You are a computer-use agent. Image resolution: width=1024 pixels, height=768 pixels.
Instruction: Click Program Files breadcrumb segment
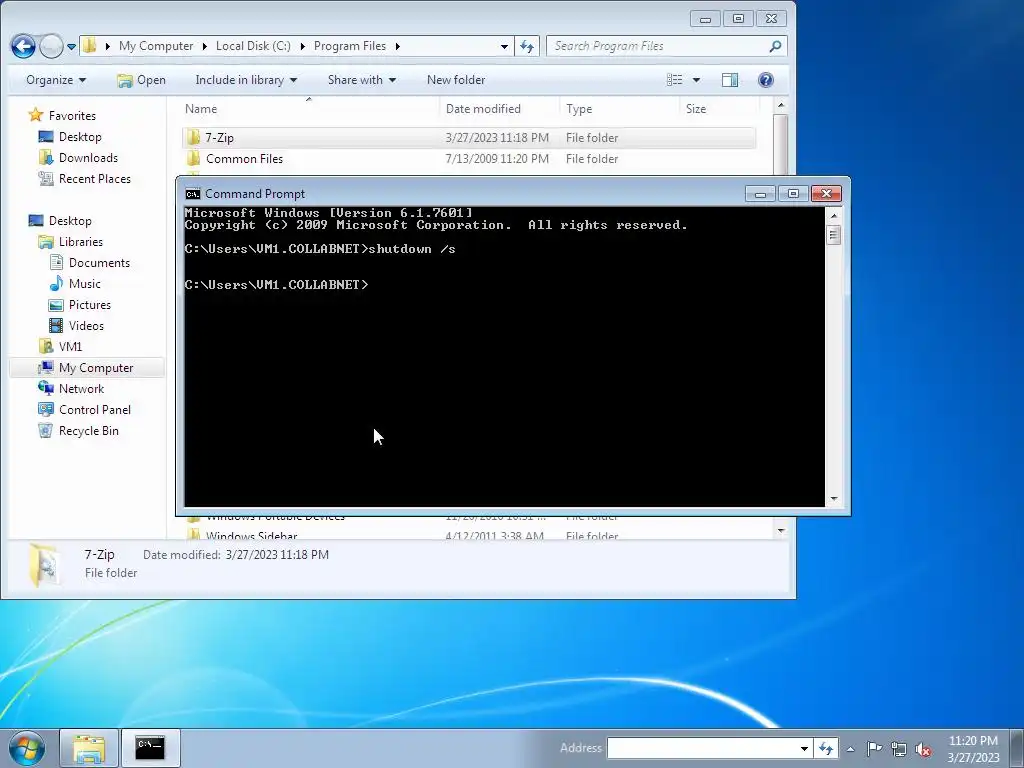(350, 46)
